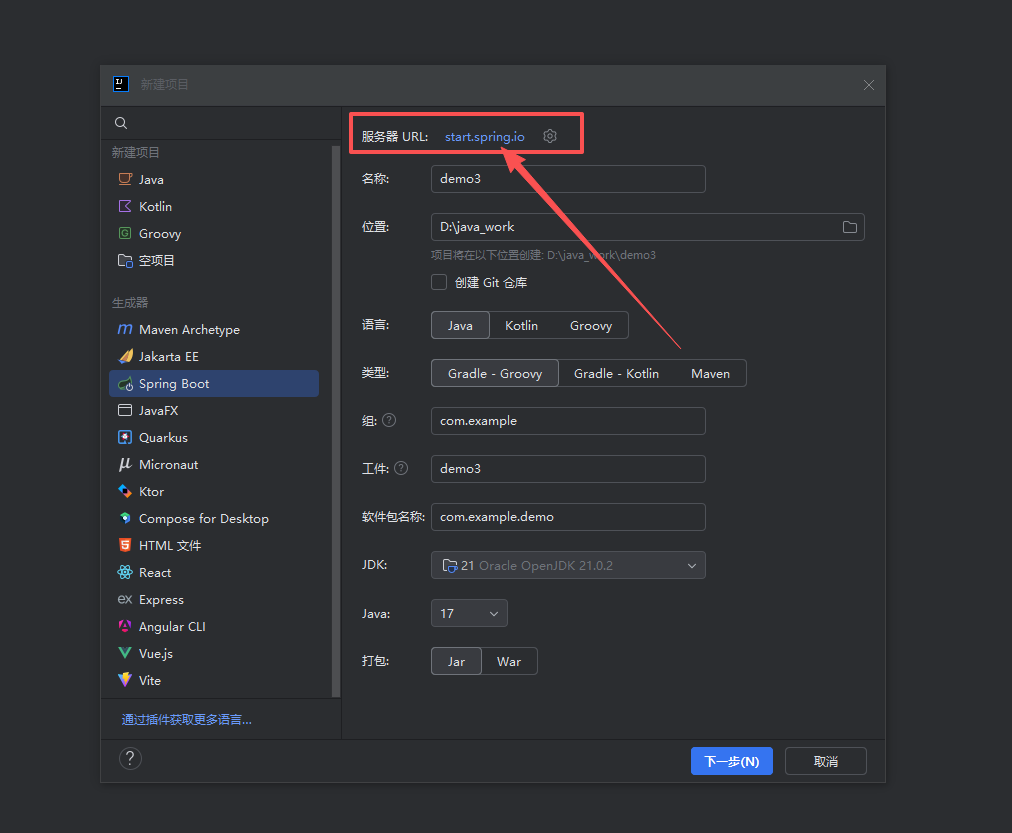Click the Vite logo icon
Image resolution: width=1012 pixels, height=833 pixels.
(x=125, y=679)
